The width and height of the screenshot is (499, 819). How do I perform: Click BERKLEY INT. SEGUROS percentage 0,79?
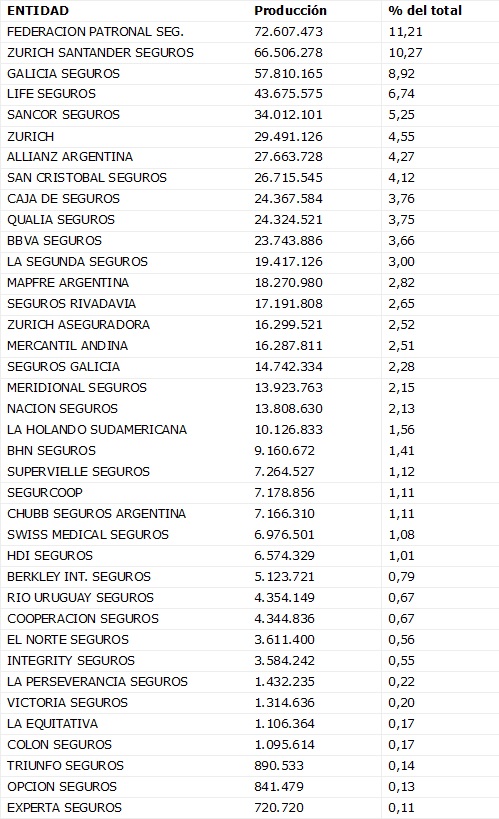point(401,577)
